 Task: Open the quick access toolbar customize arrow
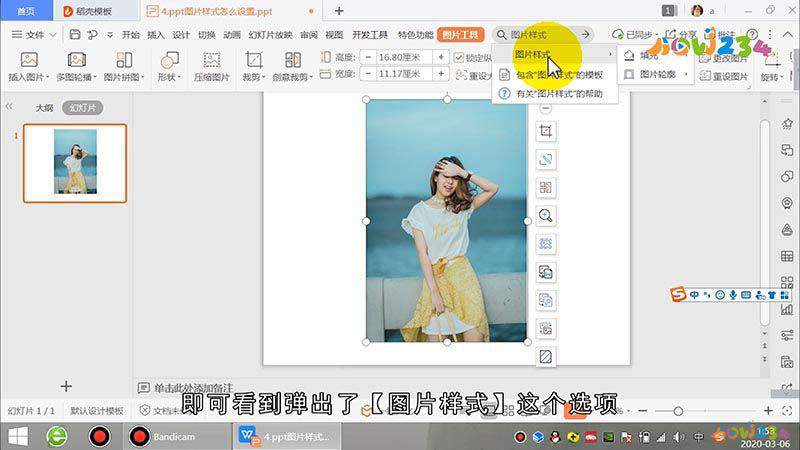(x=110, y=35)
